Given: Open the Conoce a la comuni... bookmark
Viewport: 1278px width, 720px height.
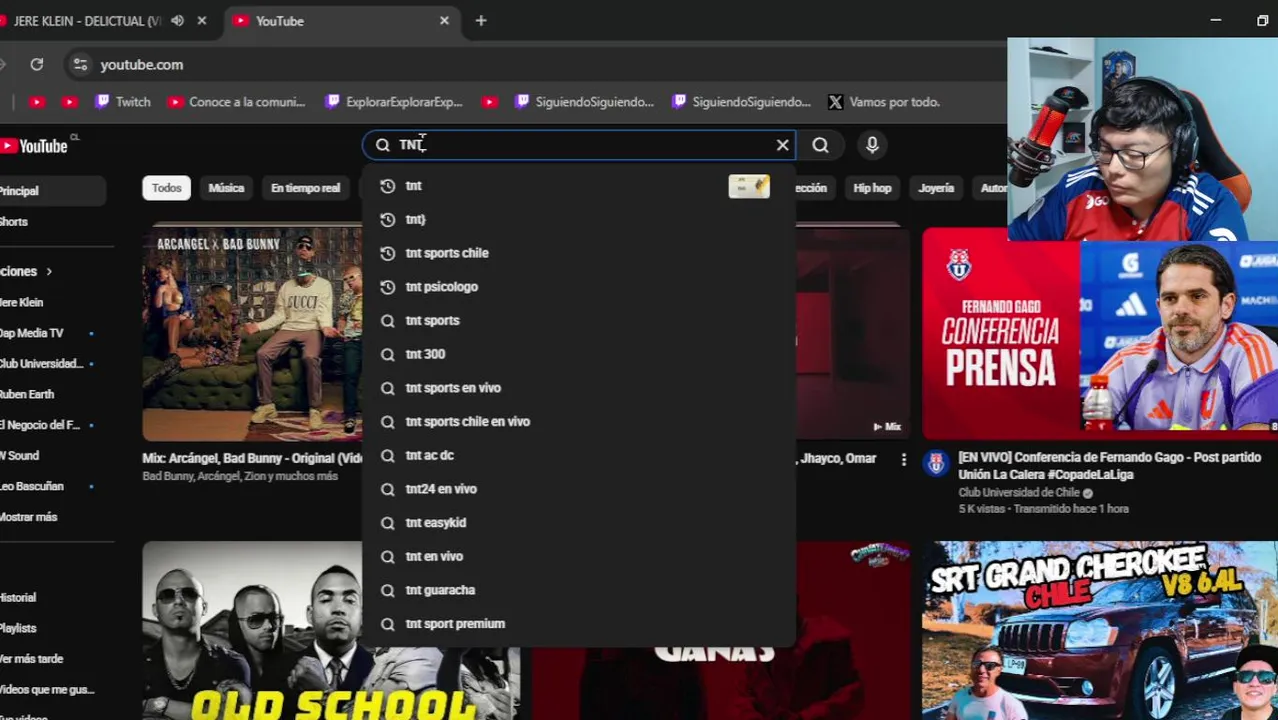Looking at the screenshot, I should [237, 102].
